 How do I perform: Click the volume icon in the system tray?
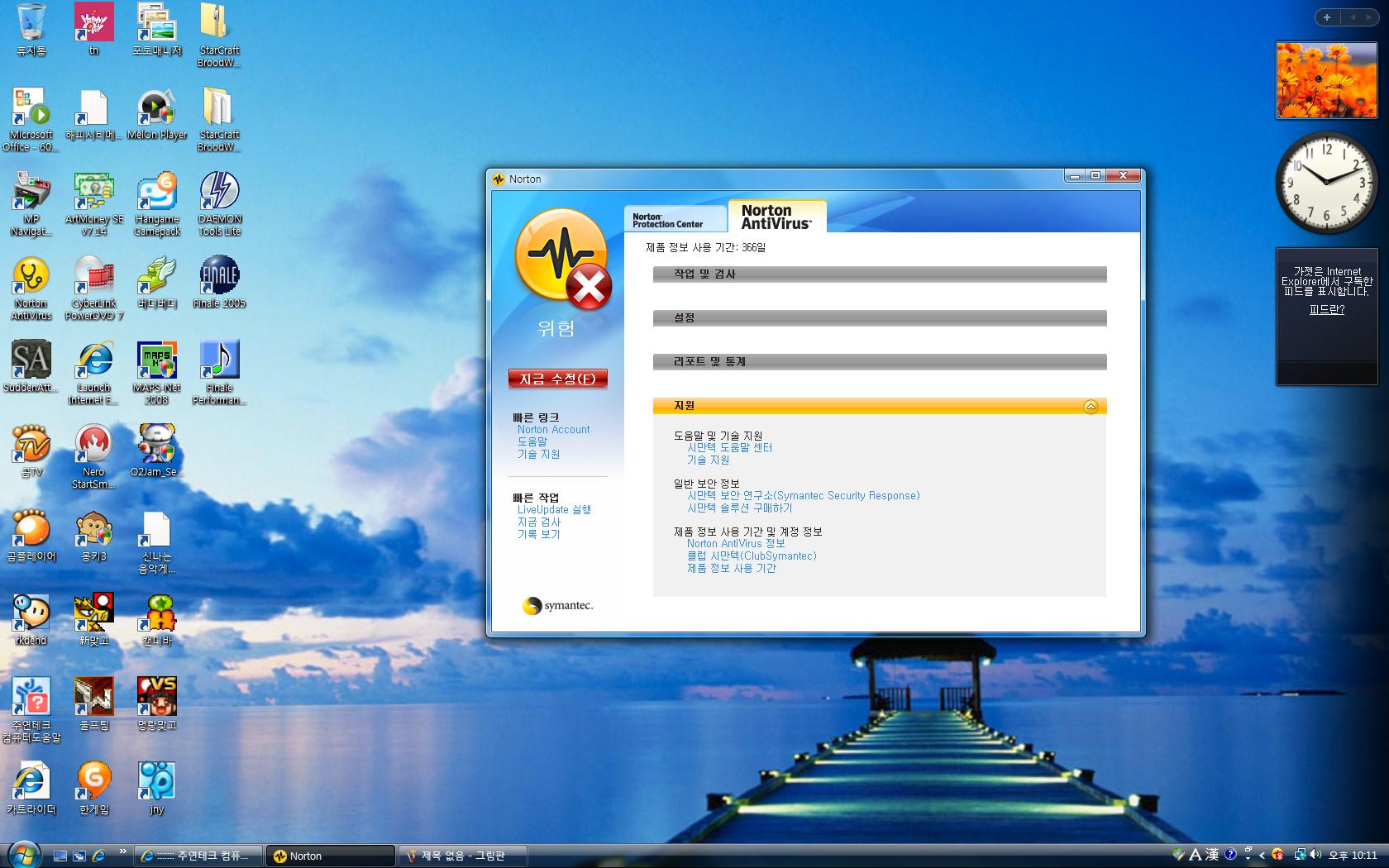[1315, 855]
